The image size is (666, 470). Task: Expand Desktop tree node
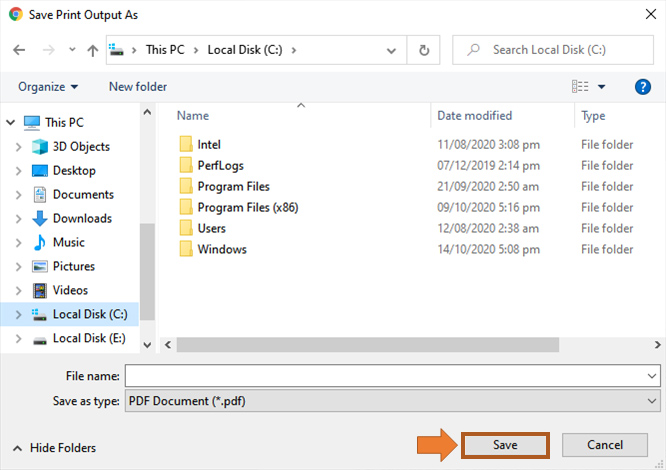[18, 171]
